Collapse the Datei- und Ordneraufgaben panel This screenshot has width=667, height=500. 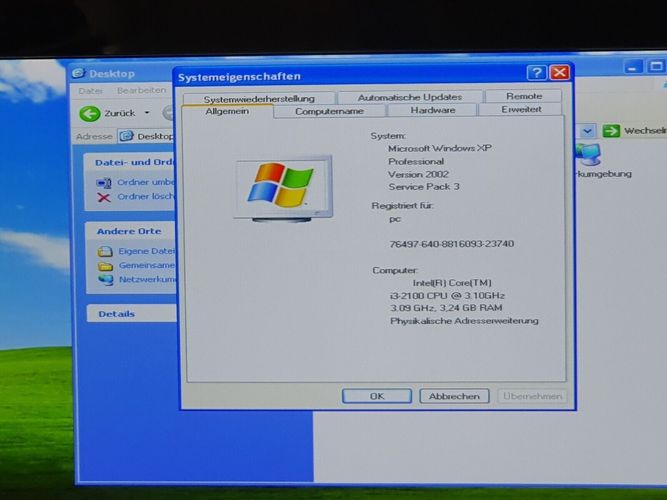129,163
